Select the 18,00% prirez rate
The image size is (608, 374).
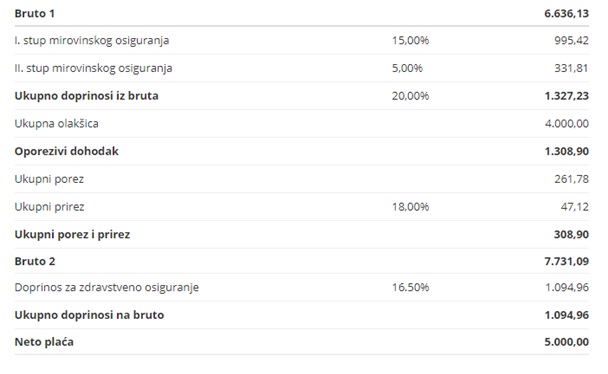point(410,207)
